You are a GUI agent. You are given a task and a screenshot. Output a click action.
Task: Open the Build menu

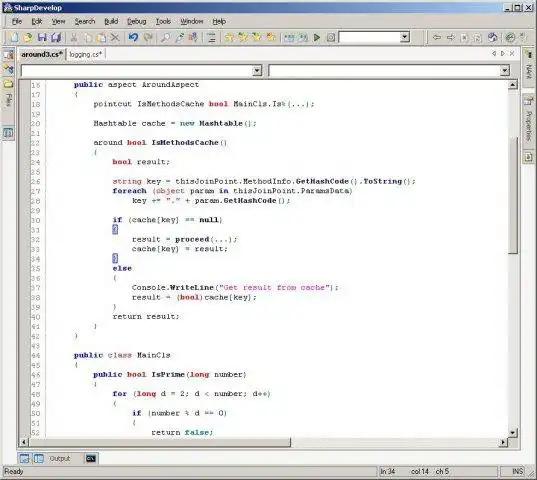(x=111, y=22)
